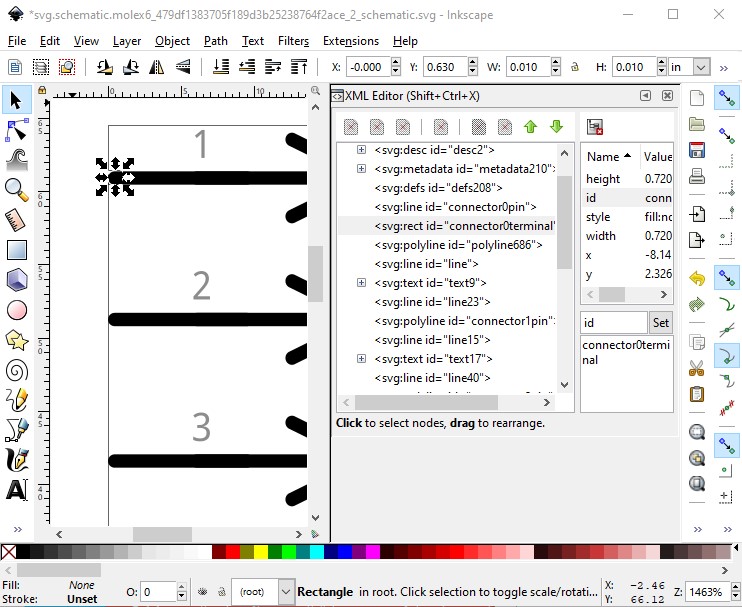Close the XML Editor panel
Image resolution: width=742 pixels, height=607 pixels.
667,96
